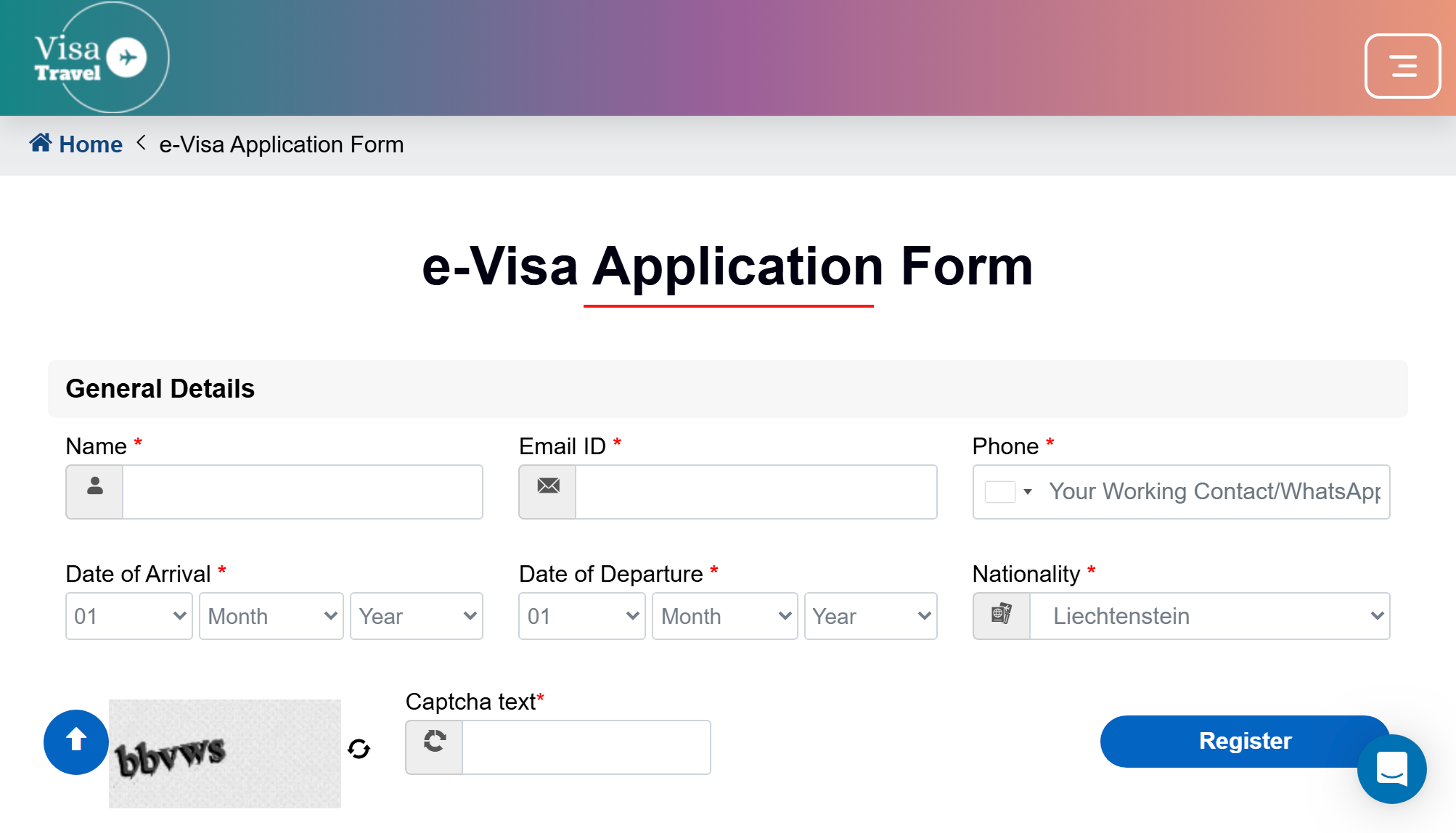Open the hamburger navigation menu

pos(1402,66)
